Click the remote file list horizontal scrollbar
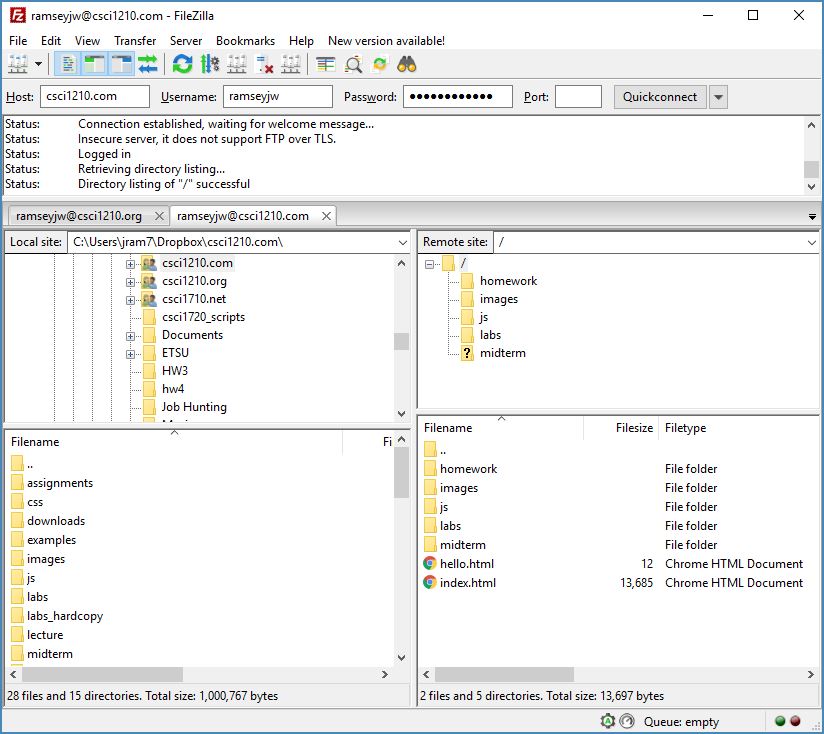824x734 pixels. [618, 674]
